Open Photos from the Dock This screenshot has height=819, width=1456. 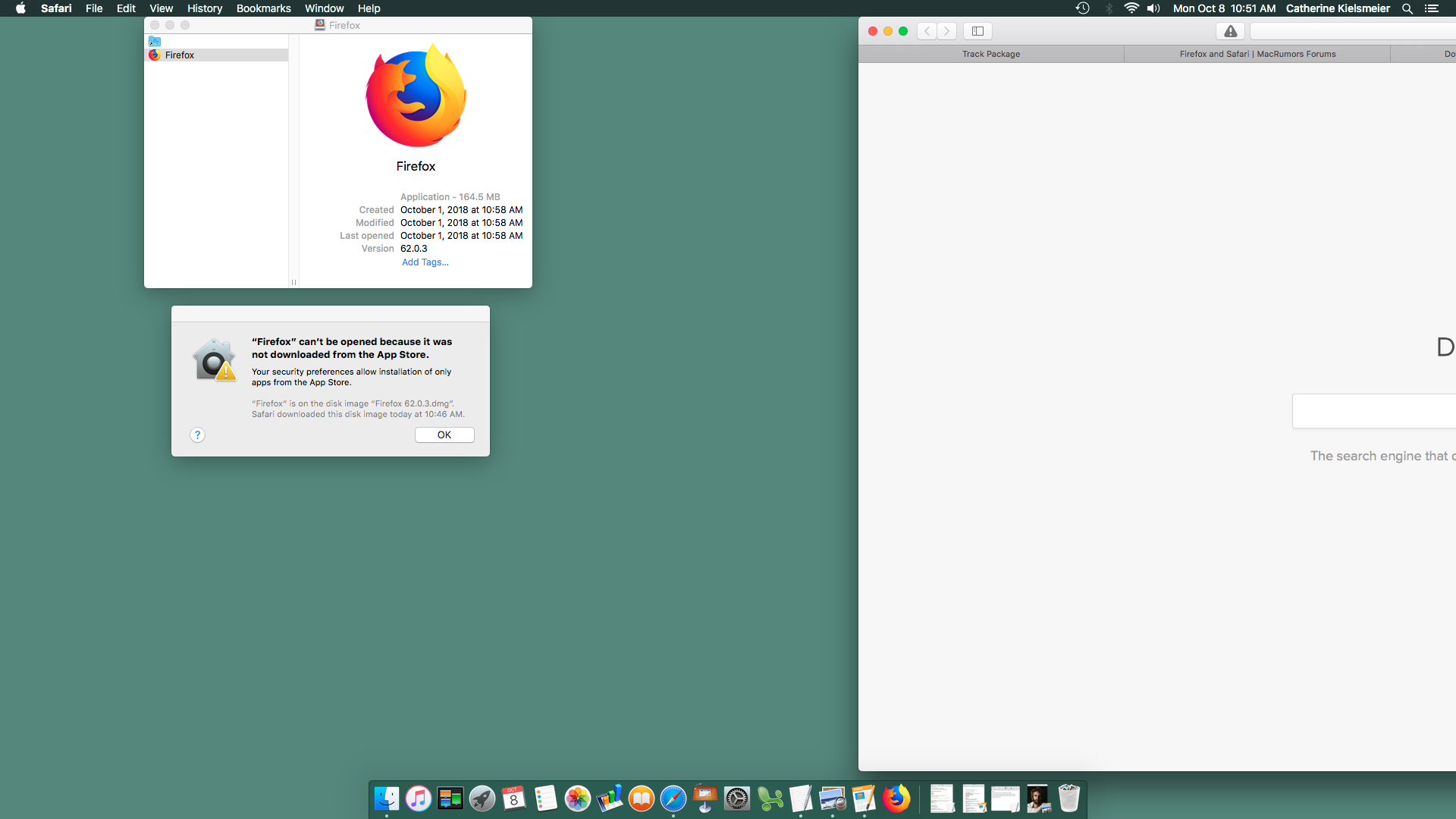(x=578, y=799)
